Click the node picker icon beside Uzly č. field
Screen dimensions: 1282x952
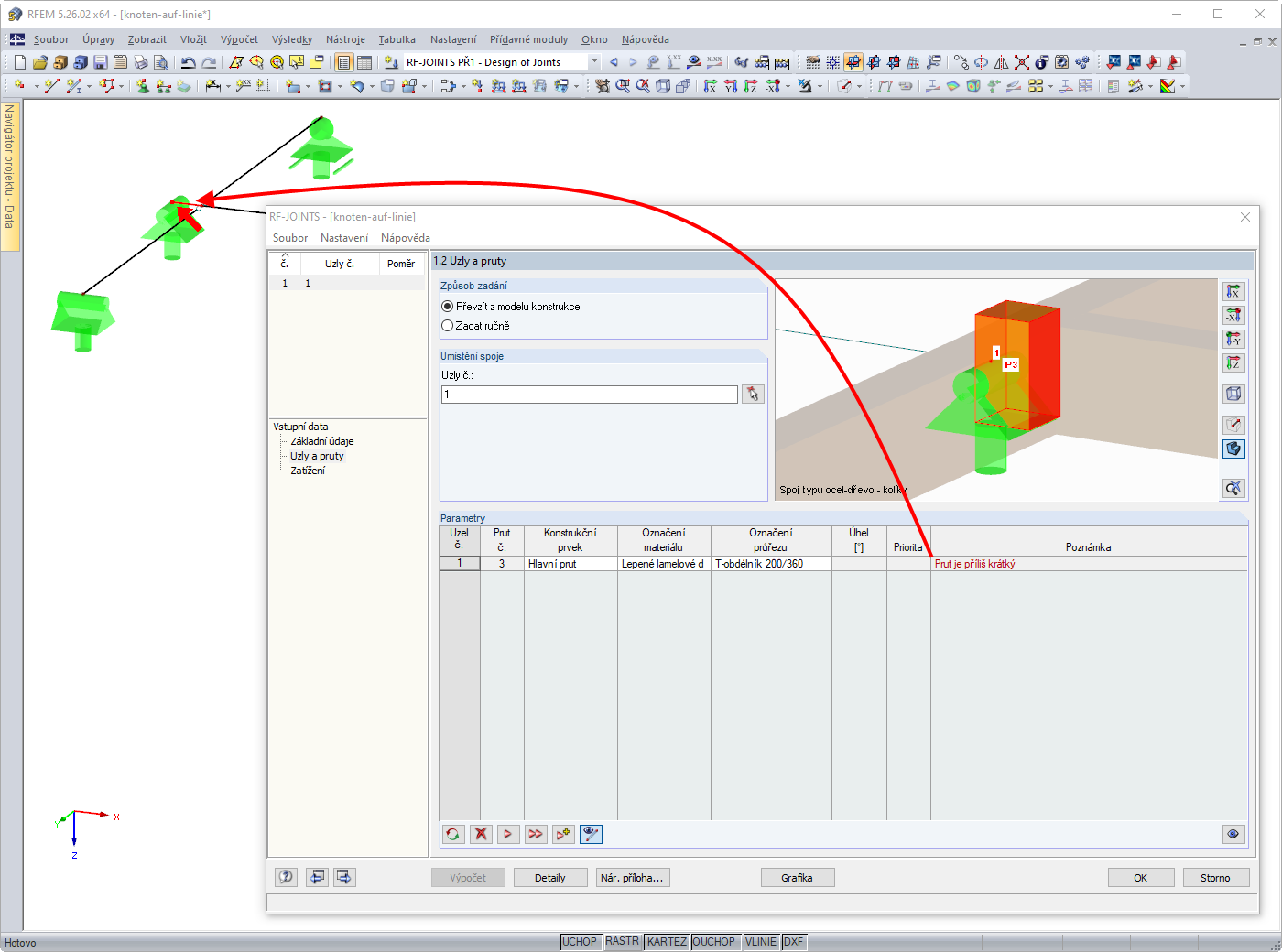[x=753, y=395]
